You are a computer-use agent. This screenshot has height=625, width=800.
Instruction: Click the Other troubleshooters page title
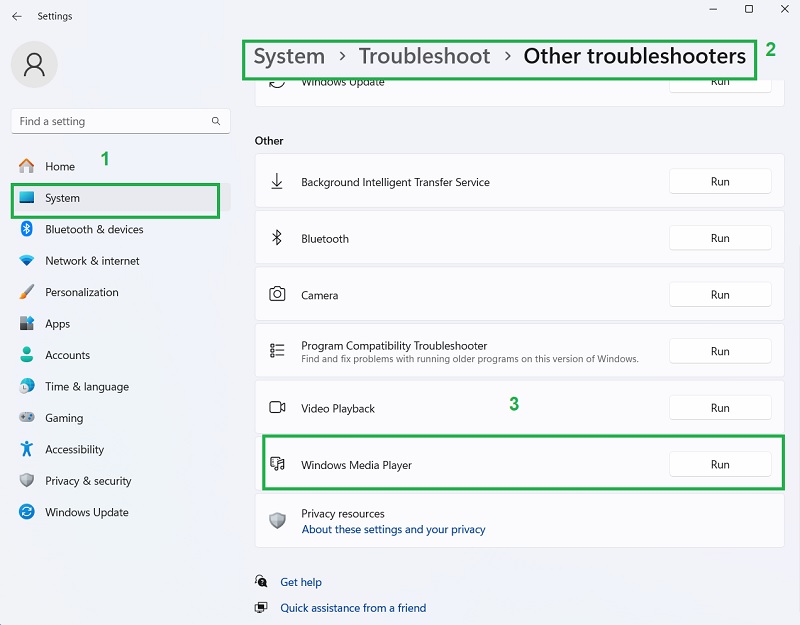click(x=635, y=56)
